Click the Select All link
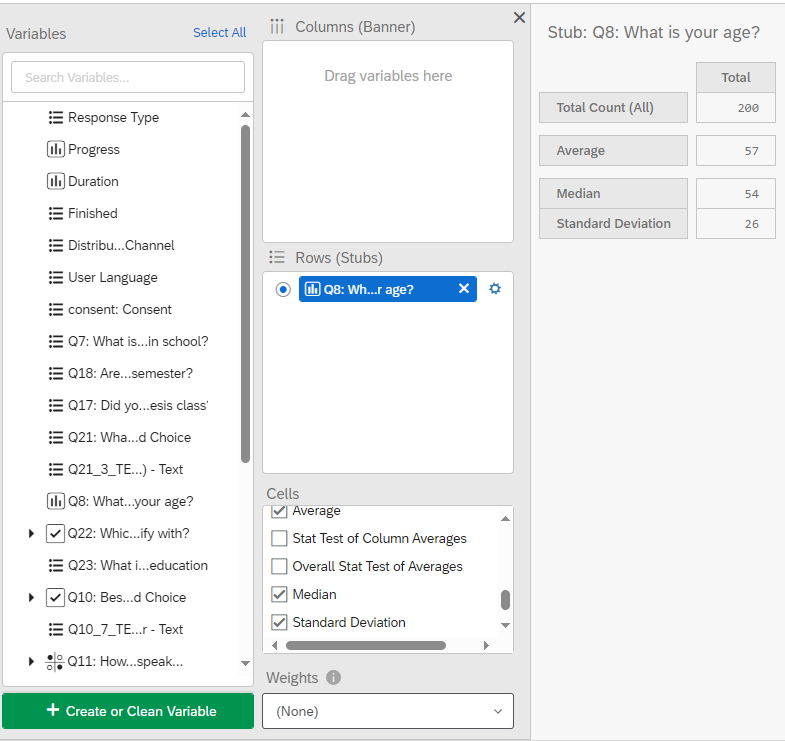Viewport: 785px width, 741px height. pyautogui.click(x=219, y=33)
